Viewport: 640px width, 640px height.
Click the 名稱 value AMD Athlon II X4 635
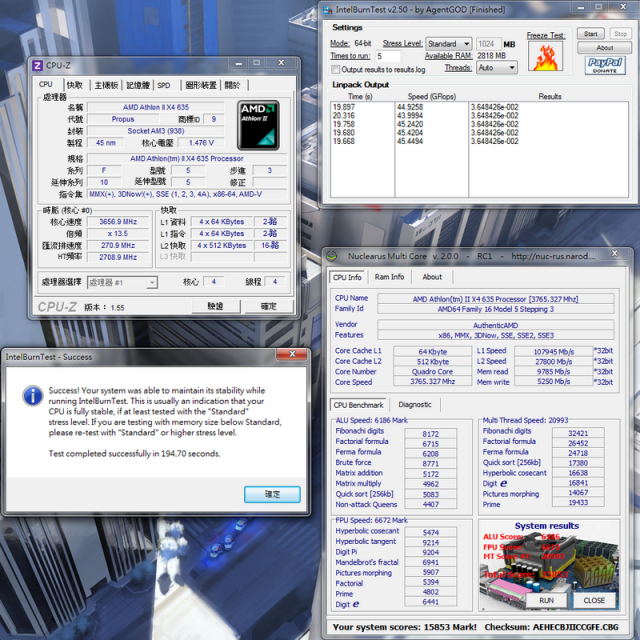point(156,107)
